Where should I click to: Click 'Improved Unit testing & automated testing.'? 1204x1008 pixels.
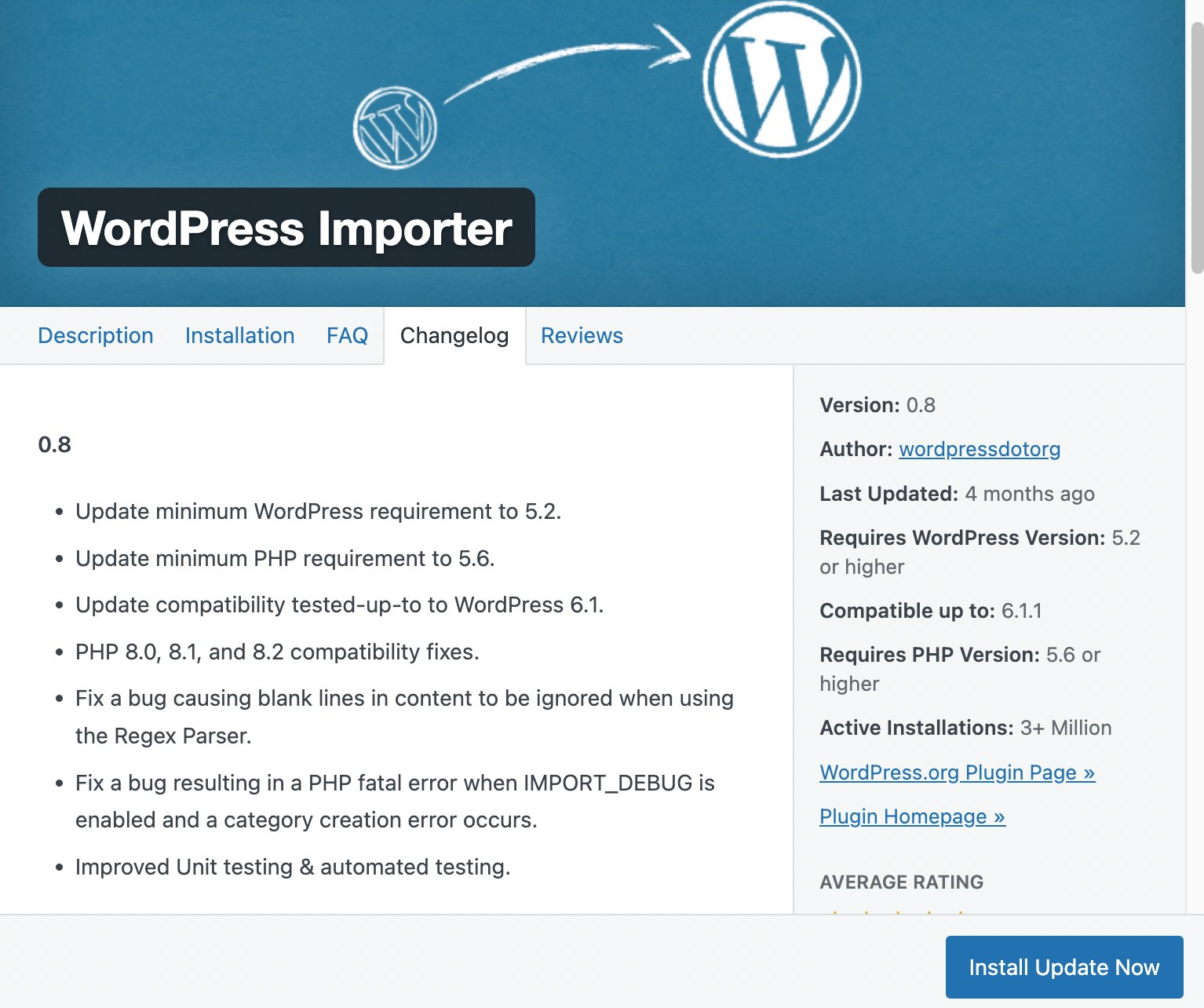coord(293,867)
